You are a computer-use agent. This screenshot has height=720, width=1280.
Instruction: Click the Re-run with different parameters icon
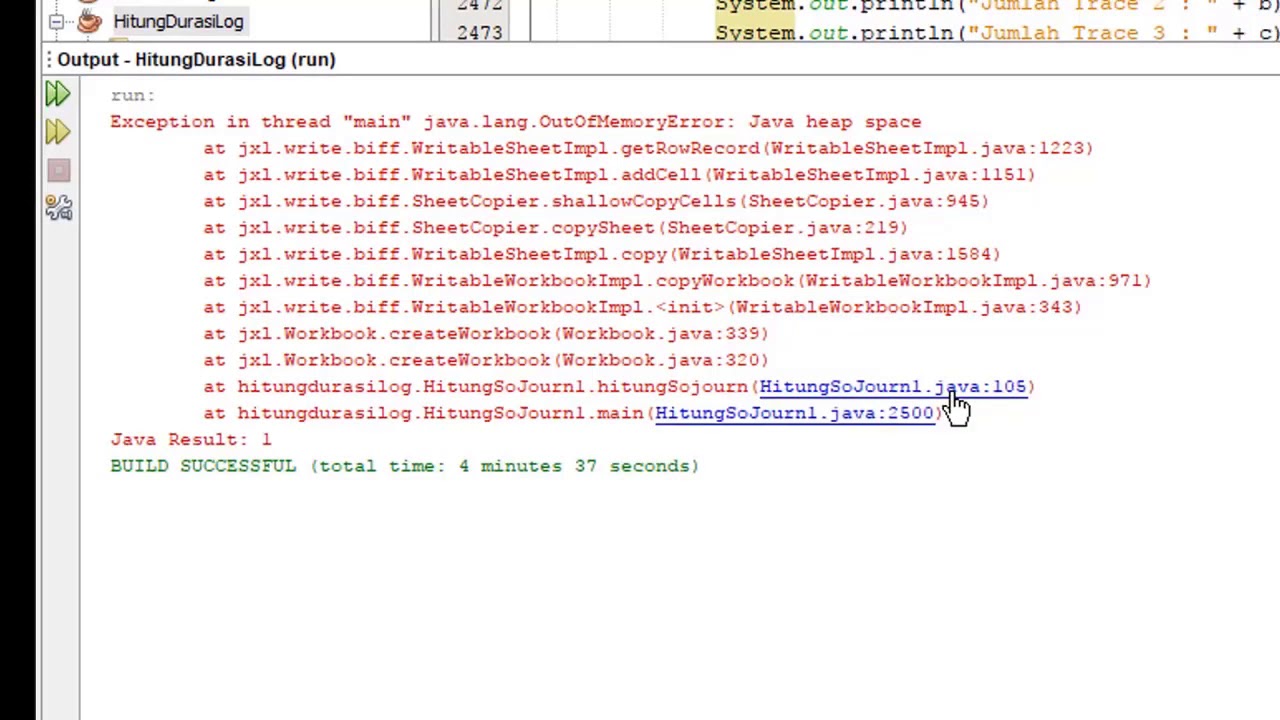coord(57,132)
